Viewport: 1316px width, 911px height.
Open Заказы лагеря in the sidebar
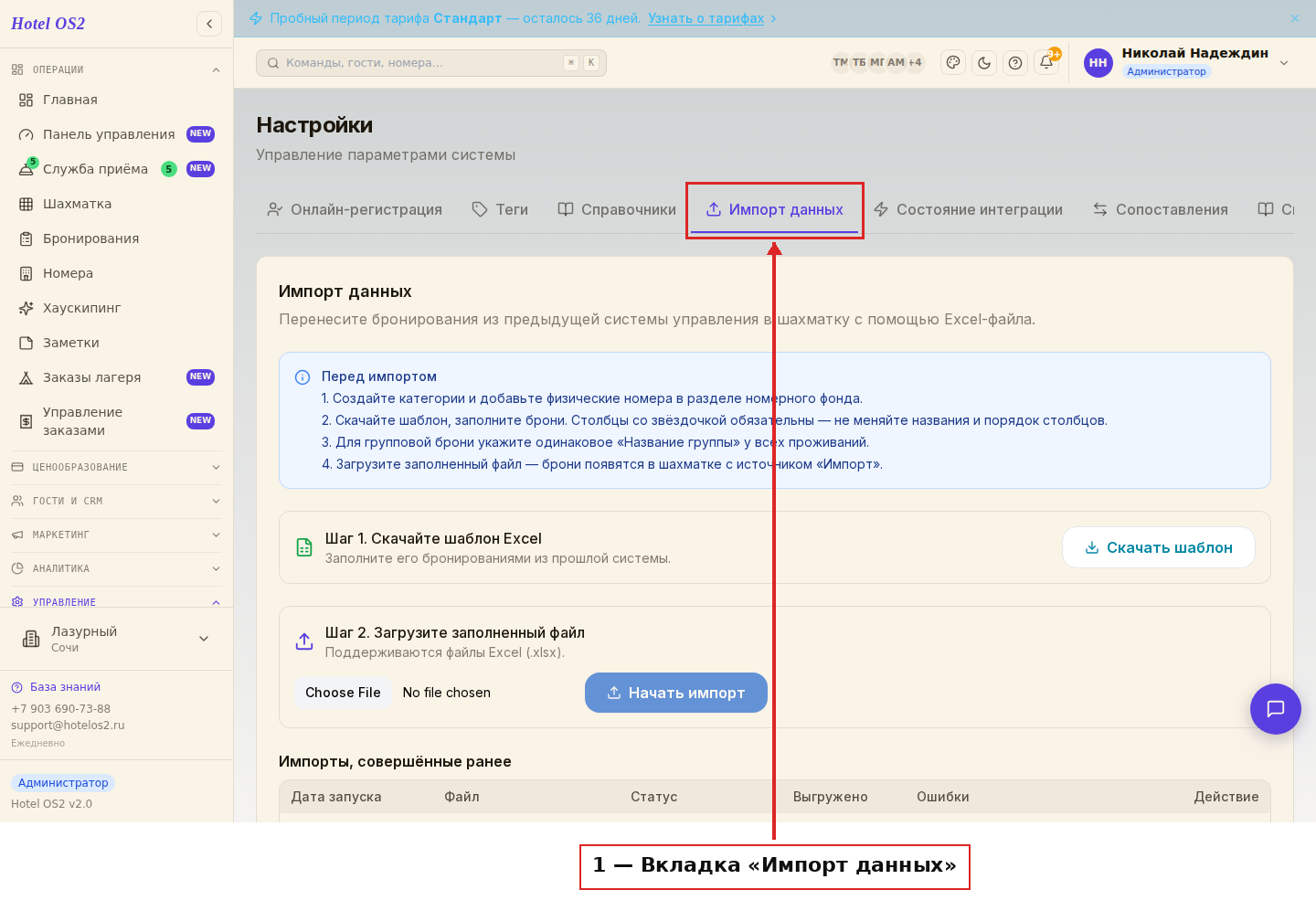117,377
